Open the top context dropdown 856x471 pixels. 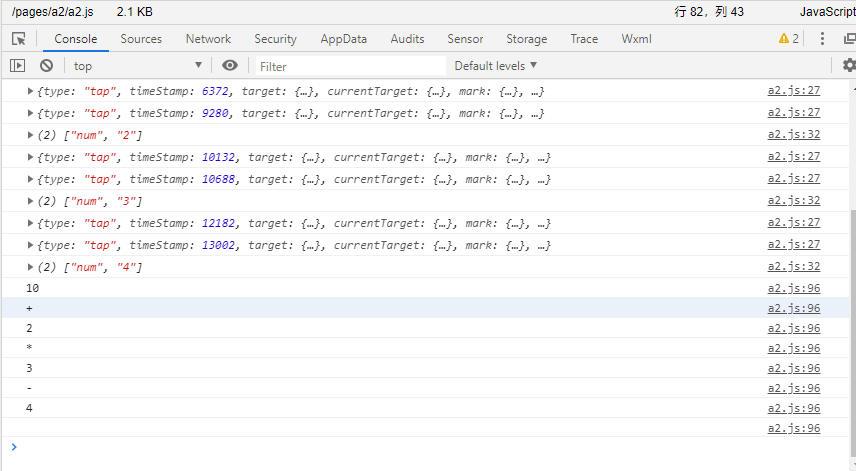point(138,66)
